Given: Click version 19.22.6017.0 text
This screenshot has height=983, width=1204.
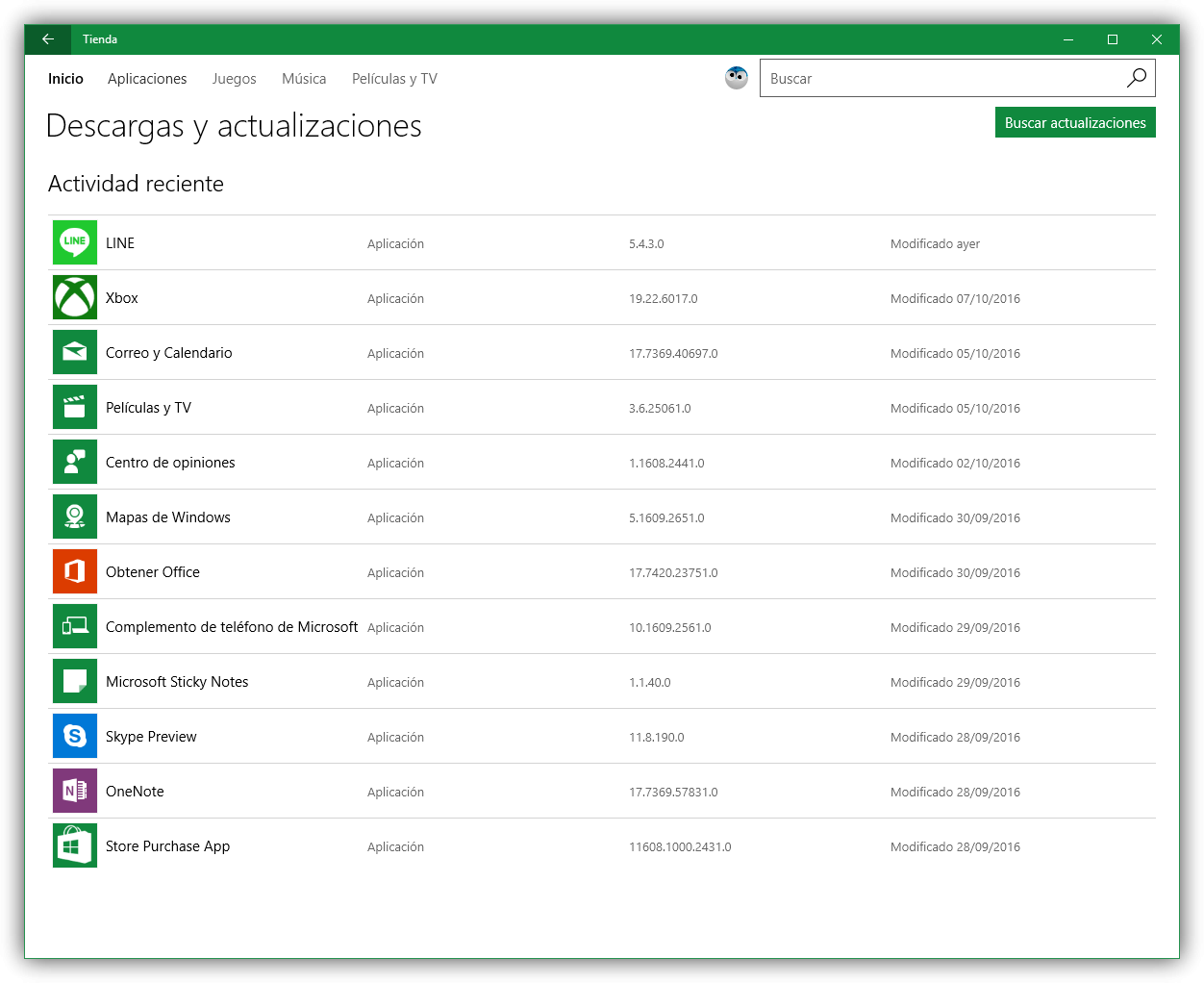Looking at the screenshot, I should [x=664, y=299].
